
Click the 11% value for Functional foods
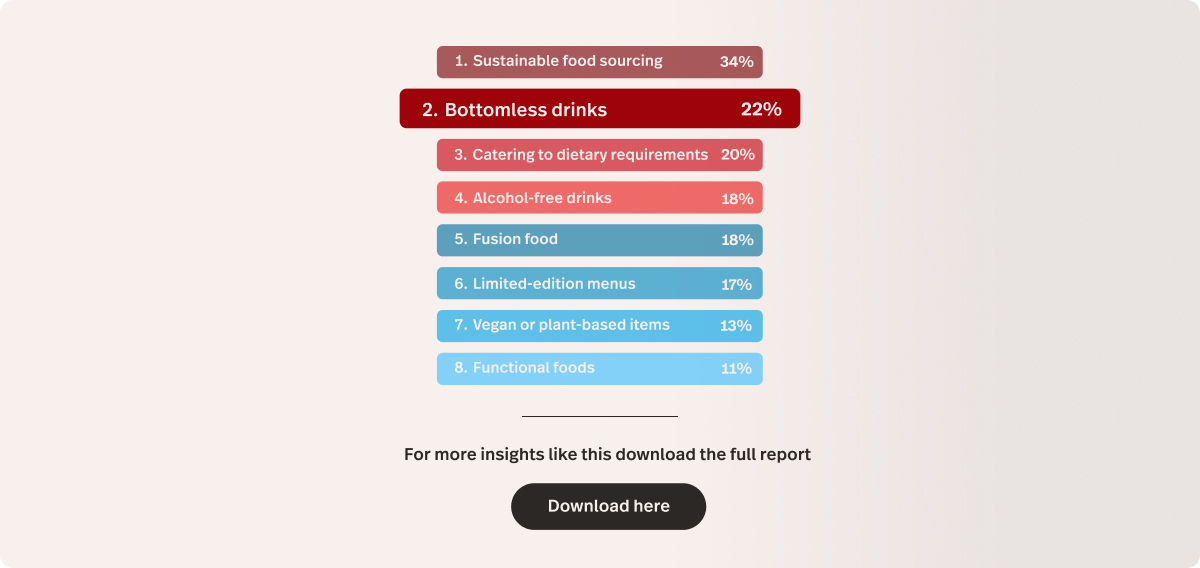pyautogui.click(x=736, y=369)
